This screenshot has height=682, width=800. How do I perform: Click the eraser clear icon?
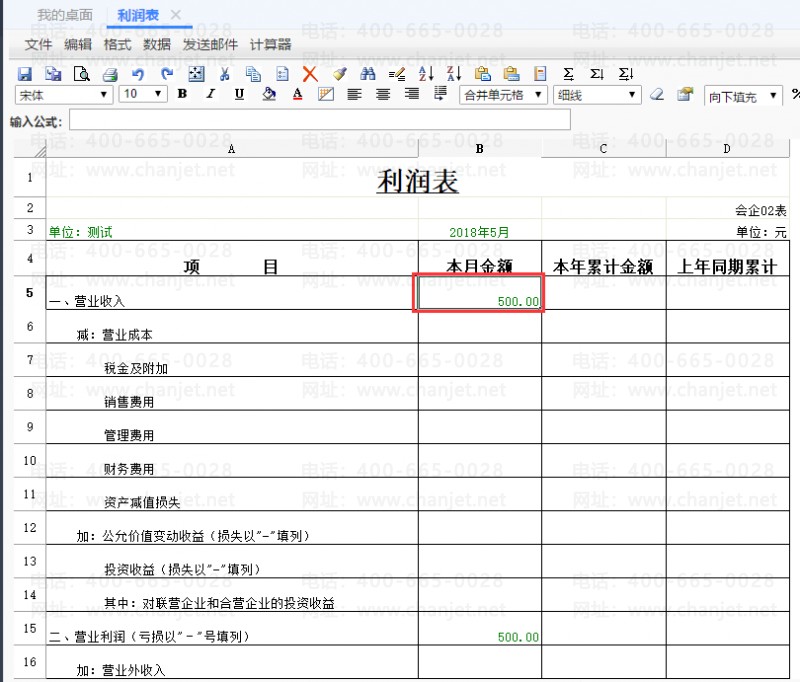[657, 94]
